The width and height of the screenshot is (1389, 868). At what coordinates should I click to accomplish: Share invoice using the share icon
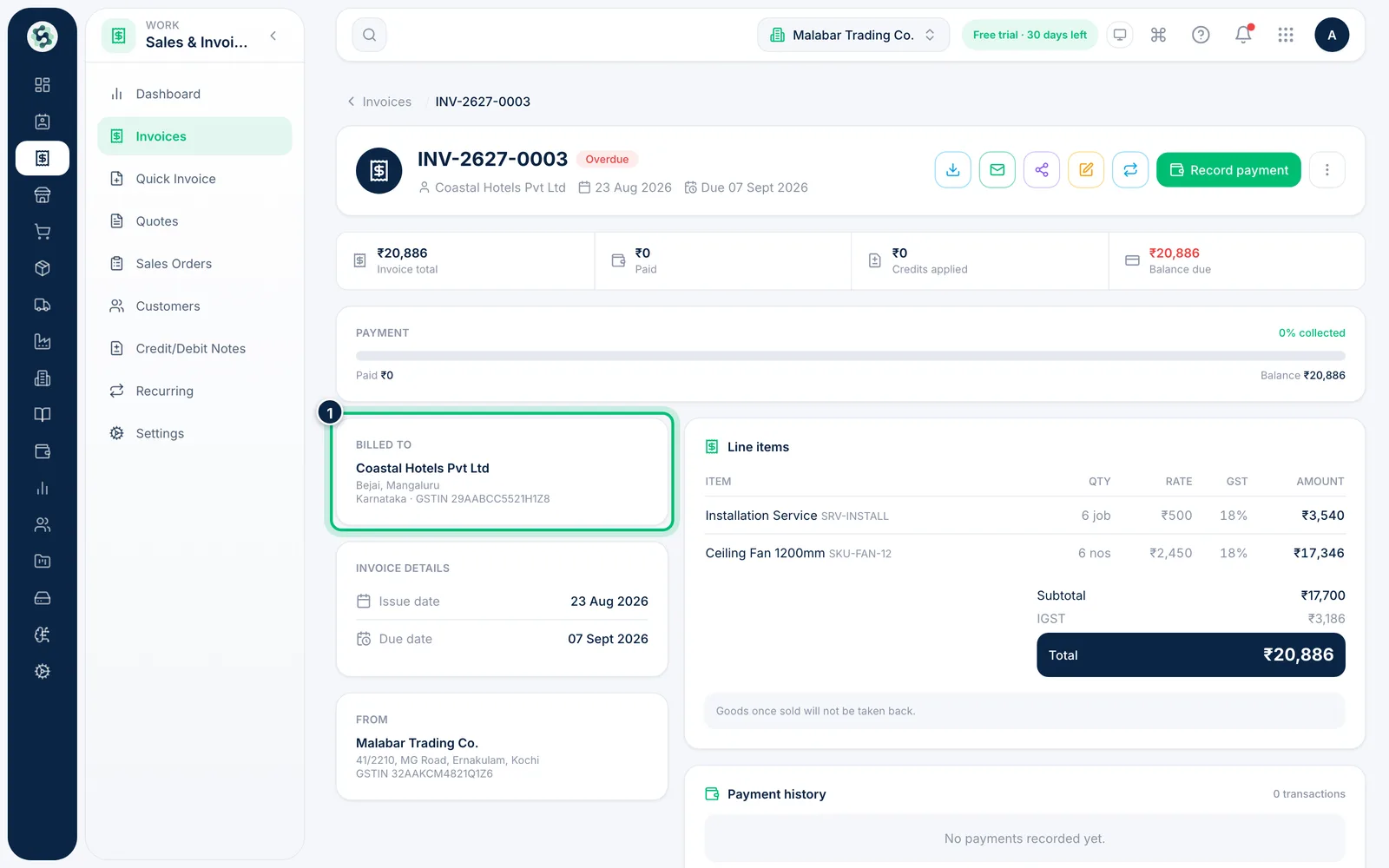coord(1041,170)
